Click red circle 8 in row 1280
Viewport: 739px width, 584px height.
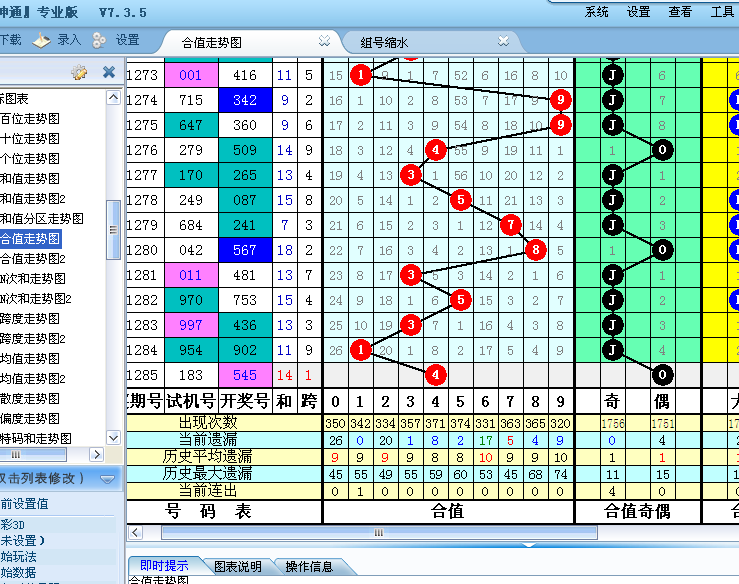535,250
